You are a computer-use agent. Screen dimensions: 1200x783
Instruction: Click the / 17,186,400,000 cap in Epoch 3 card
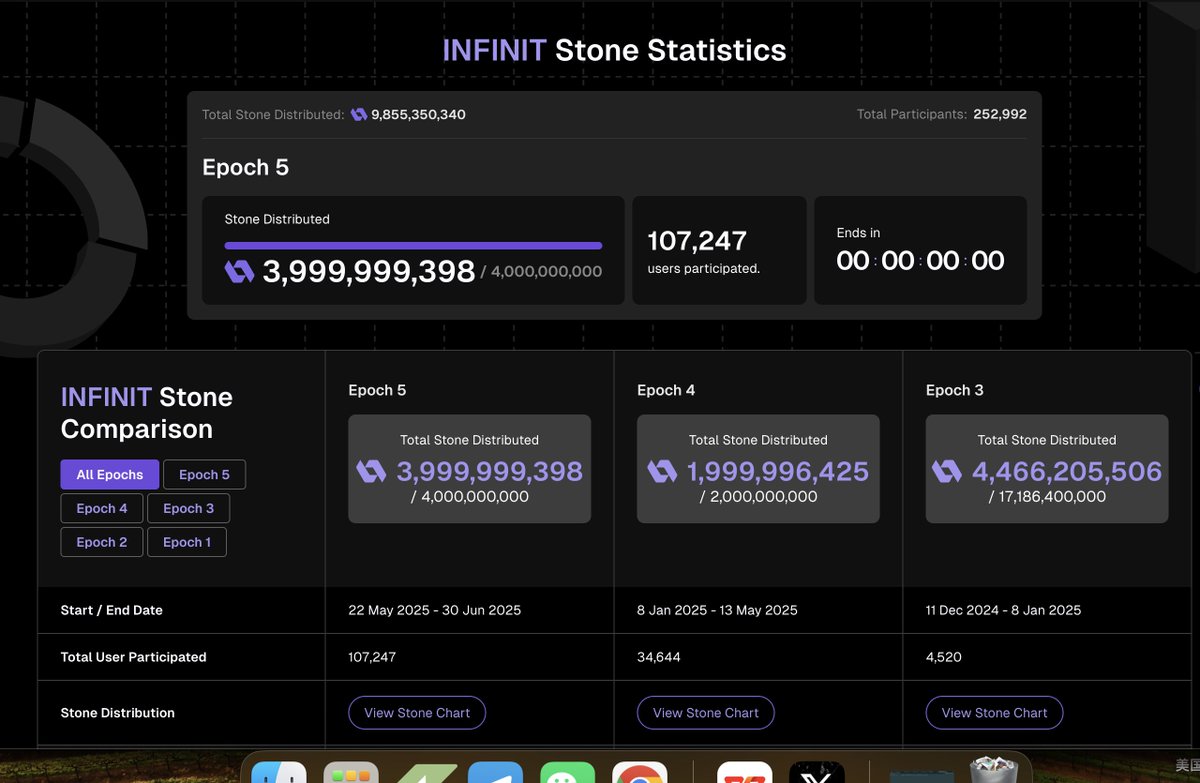pyautogui.click(x=1047, y=497)
